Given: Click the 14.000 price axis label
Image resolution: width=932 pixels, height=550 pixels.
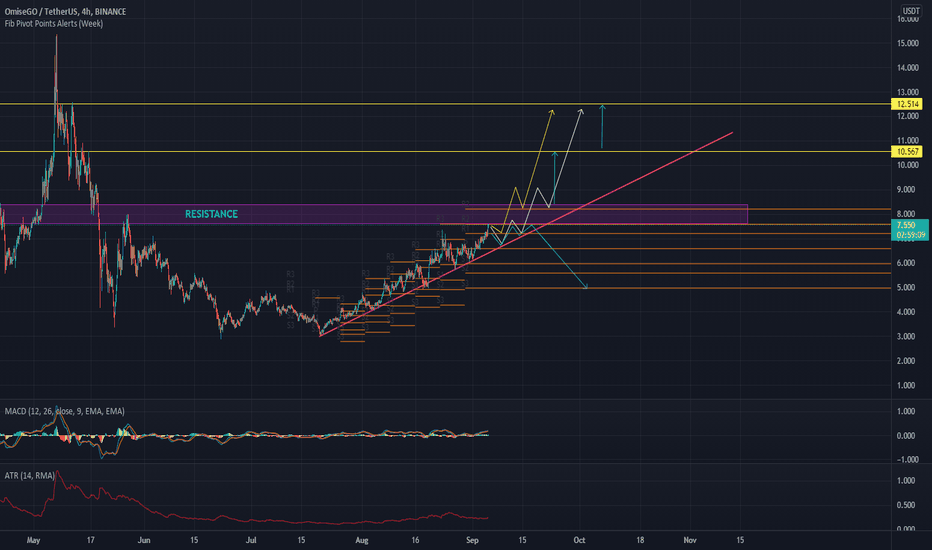Looking at the screenshot, I should tap(908, 68).
